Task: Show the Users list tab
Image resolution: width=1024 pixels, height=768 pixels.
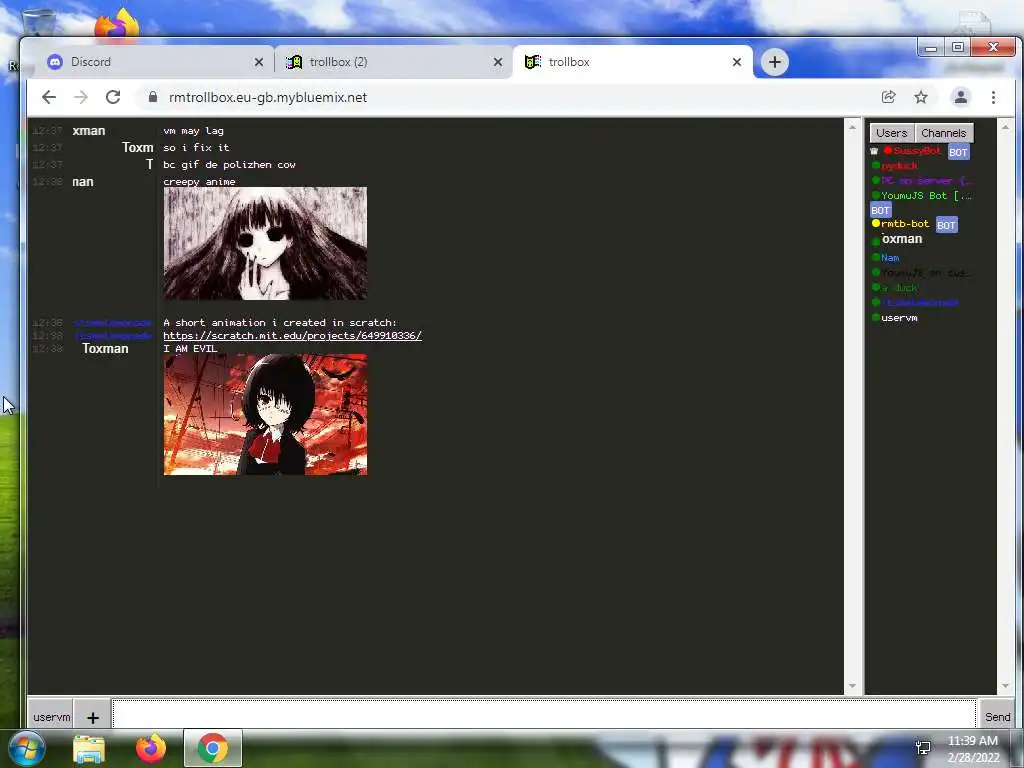Action: tap(891, 133)
